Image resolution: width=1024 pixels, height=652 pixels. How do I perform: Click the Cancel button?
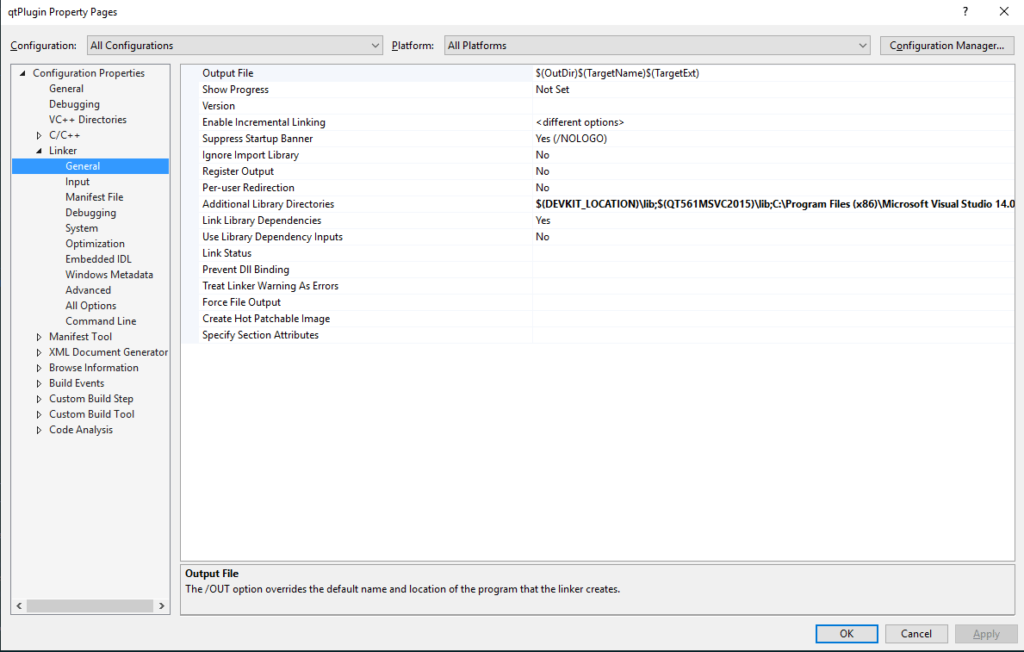tap(916, 634)
